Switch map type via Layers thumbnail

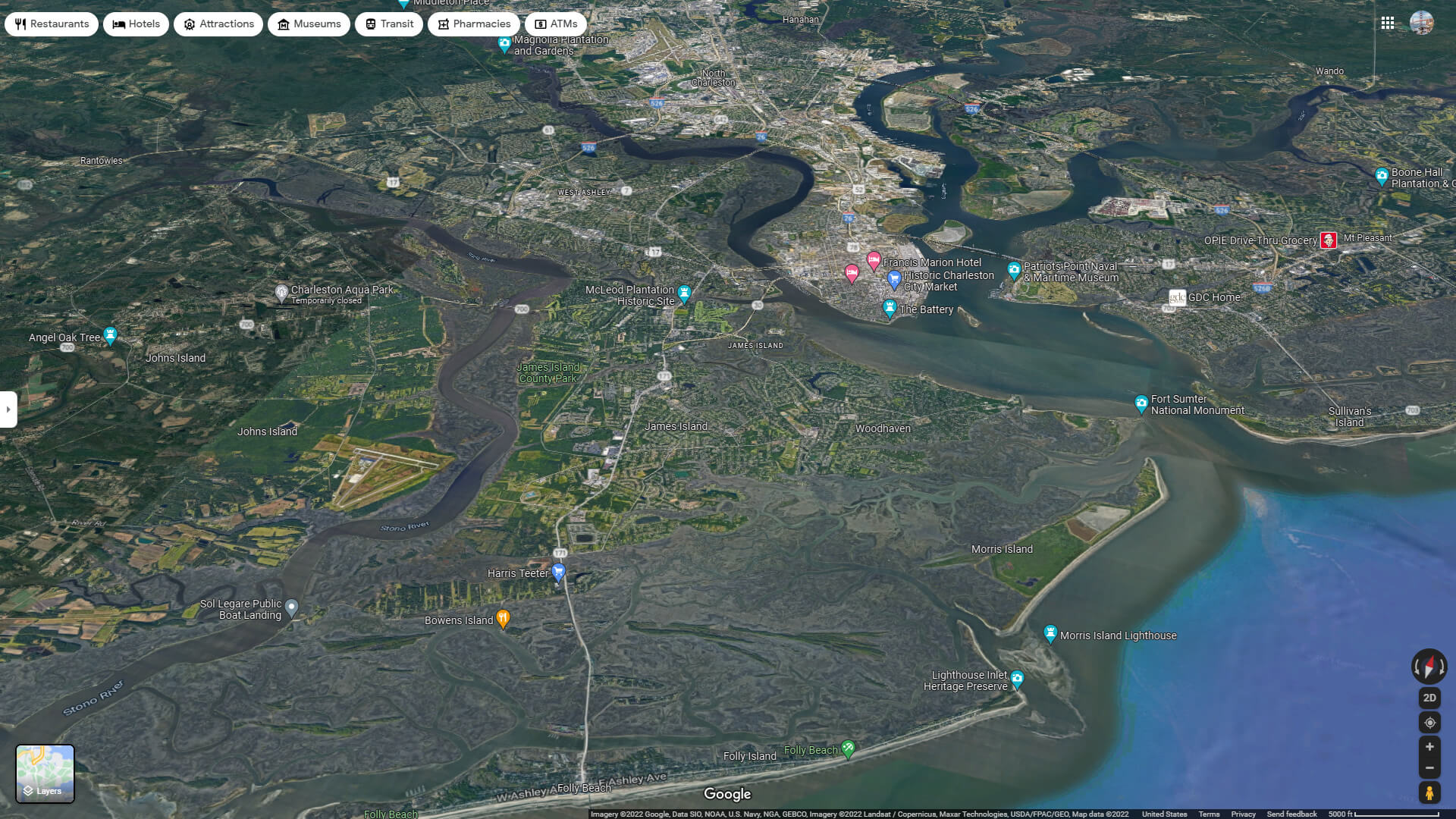click(45, 773)
